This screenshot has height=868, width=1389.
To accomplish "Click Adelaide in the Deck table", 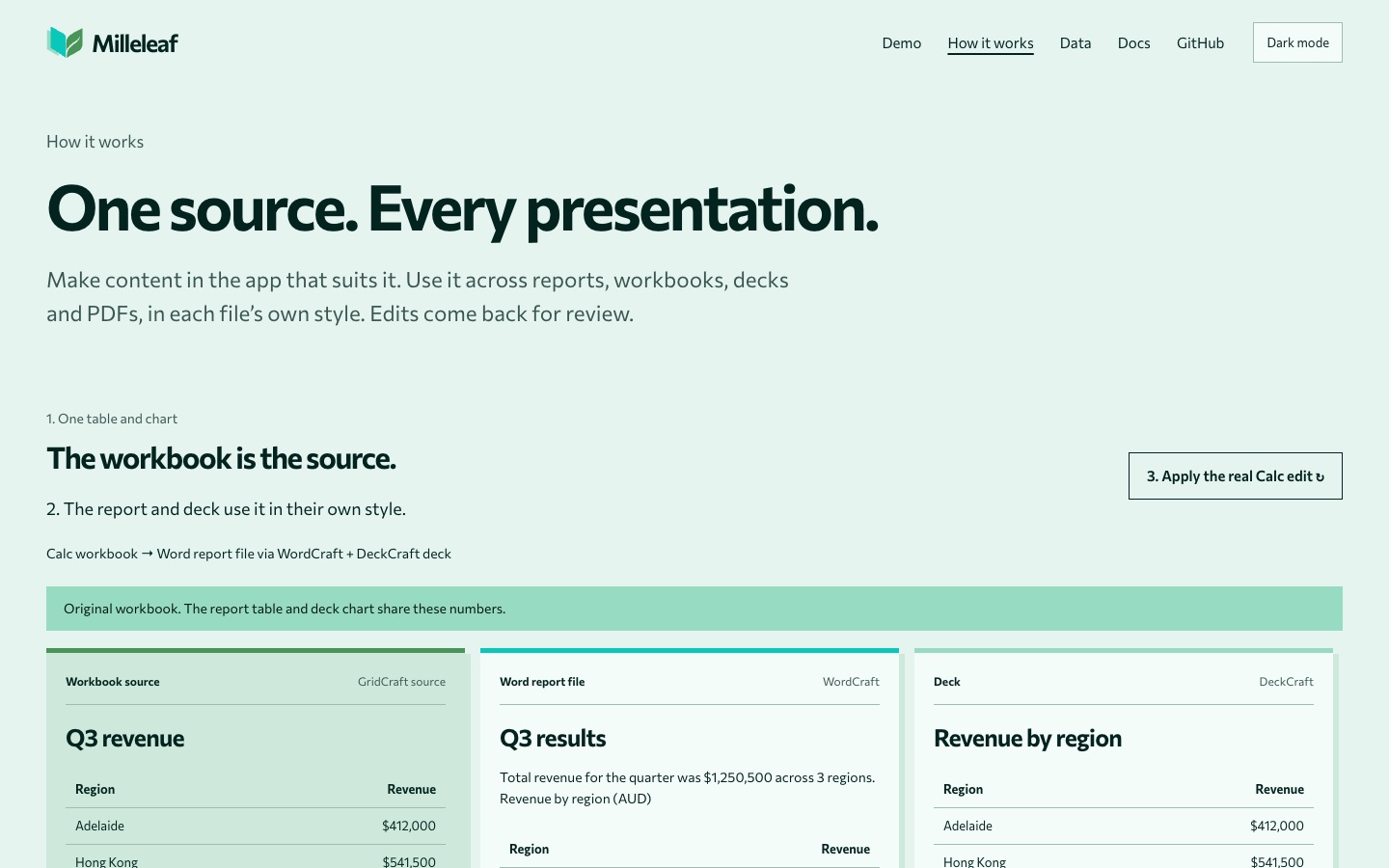I will click(967, 826).
